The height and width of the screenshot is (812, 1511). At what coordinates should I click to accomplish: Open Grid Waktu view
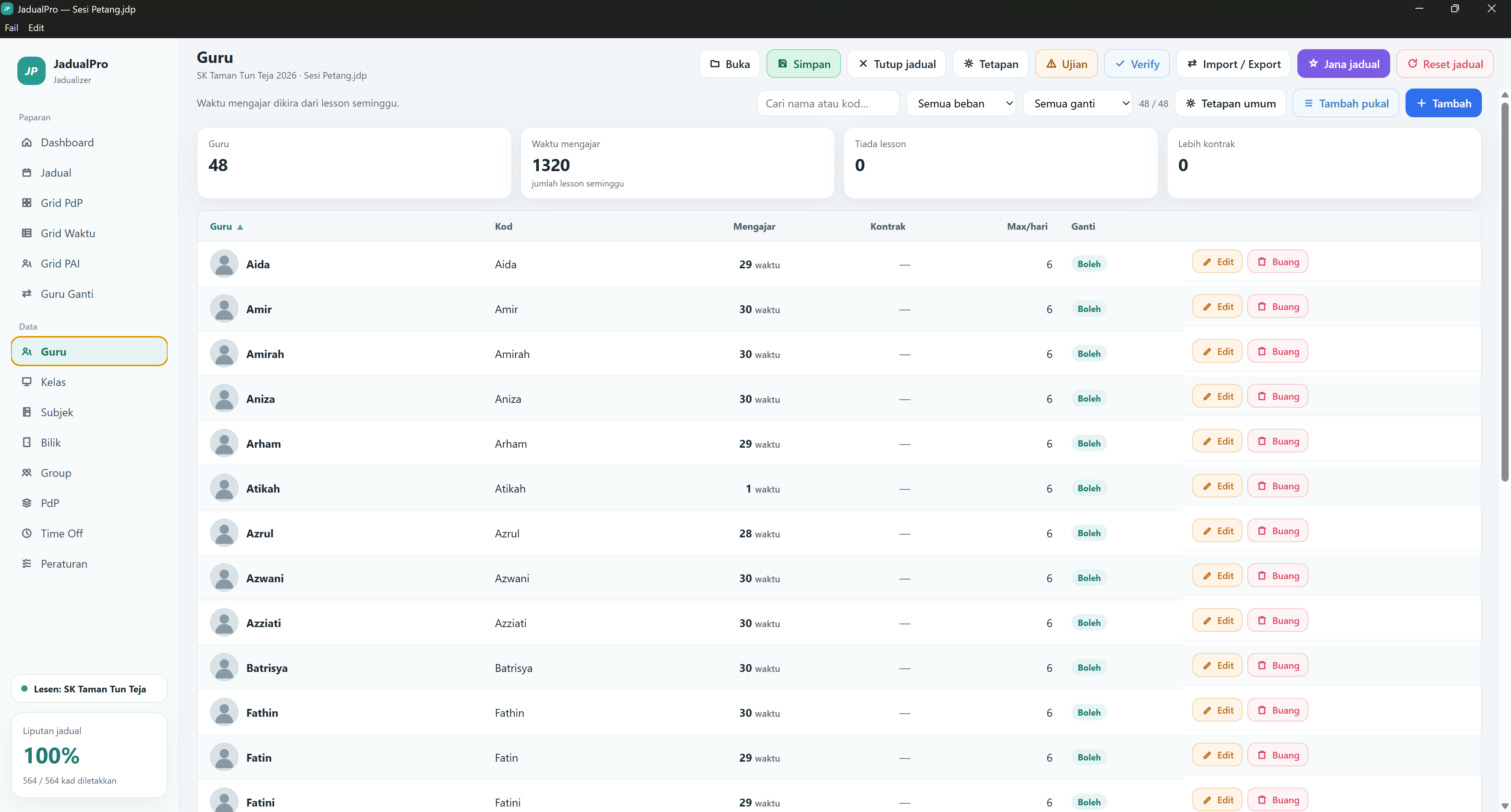[89, 233]
